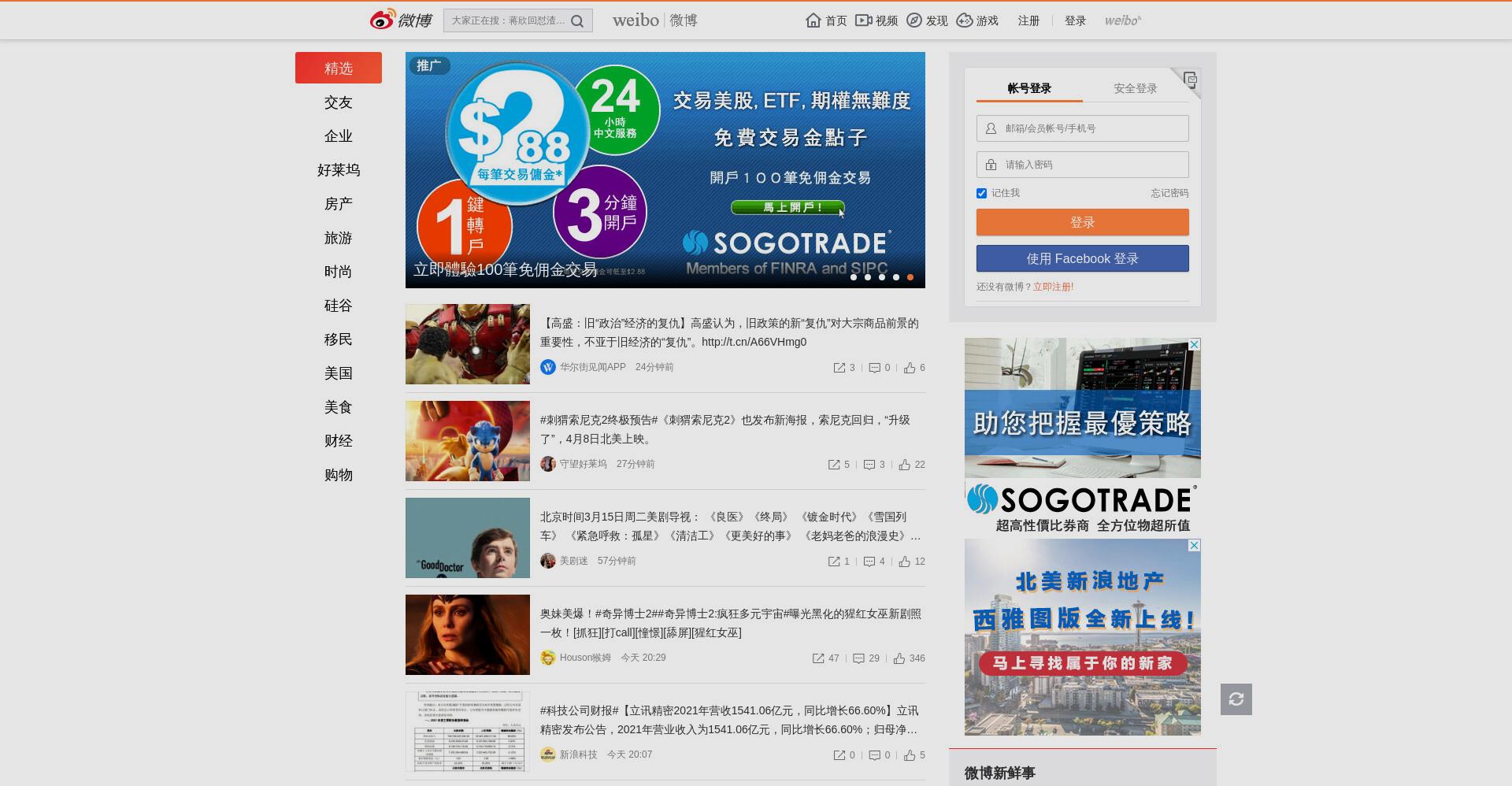The image size is (1512, 786).
Task: Click comment icon on 美剧导视 post
Action: (x=869, y=562)
